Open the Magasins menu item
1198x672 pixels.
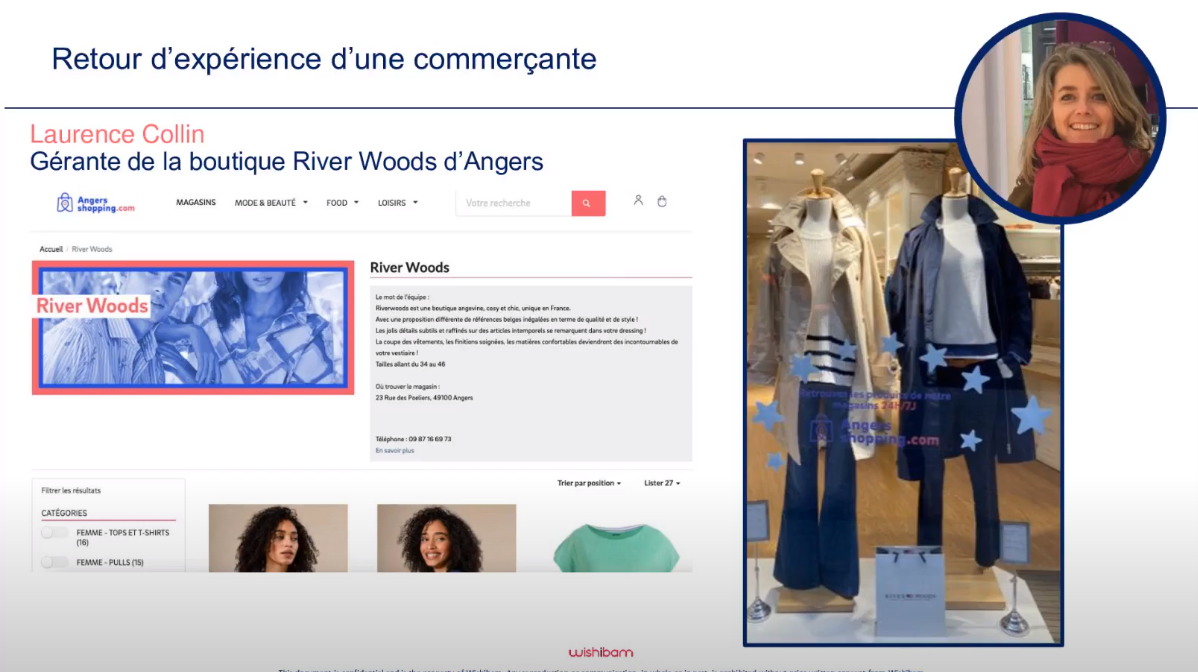point(196,202)
